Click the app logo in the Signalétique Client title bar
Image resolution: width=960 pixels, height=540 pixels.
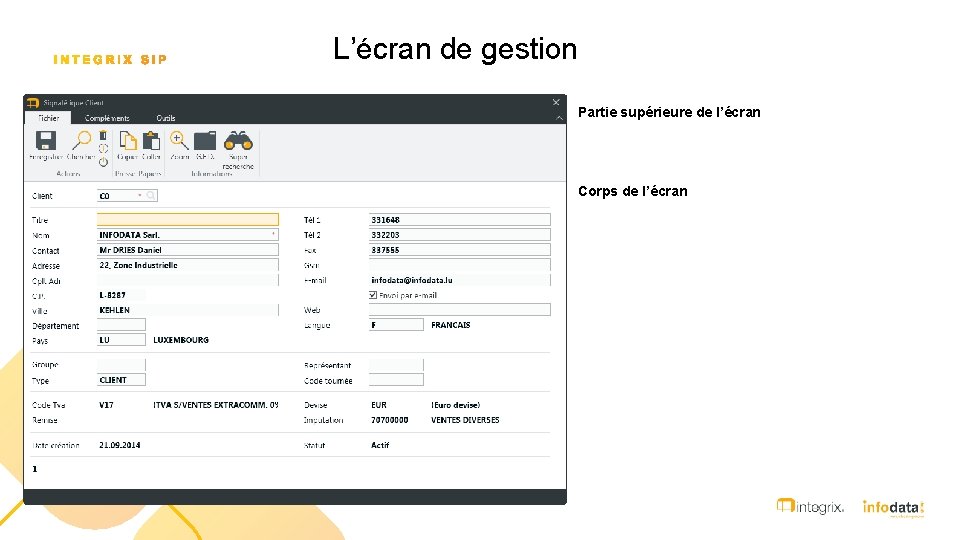coord(33,103)
